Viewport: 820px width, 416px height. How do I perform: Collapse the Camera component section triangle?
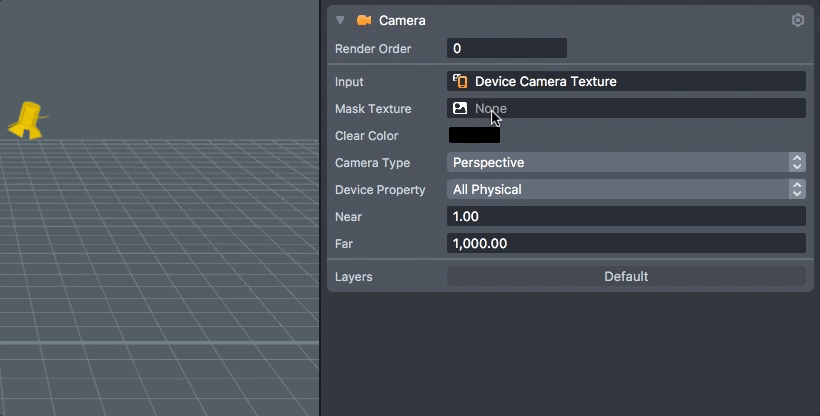click(x=340, y=20)
